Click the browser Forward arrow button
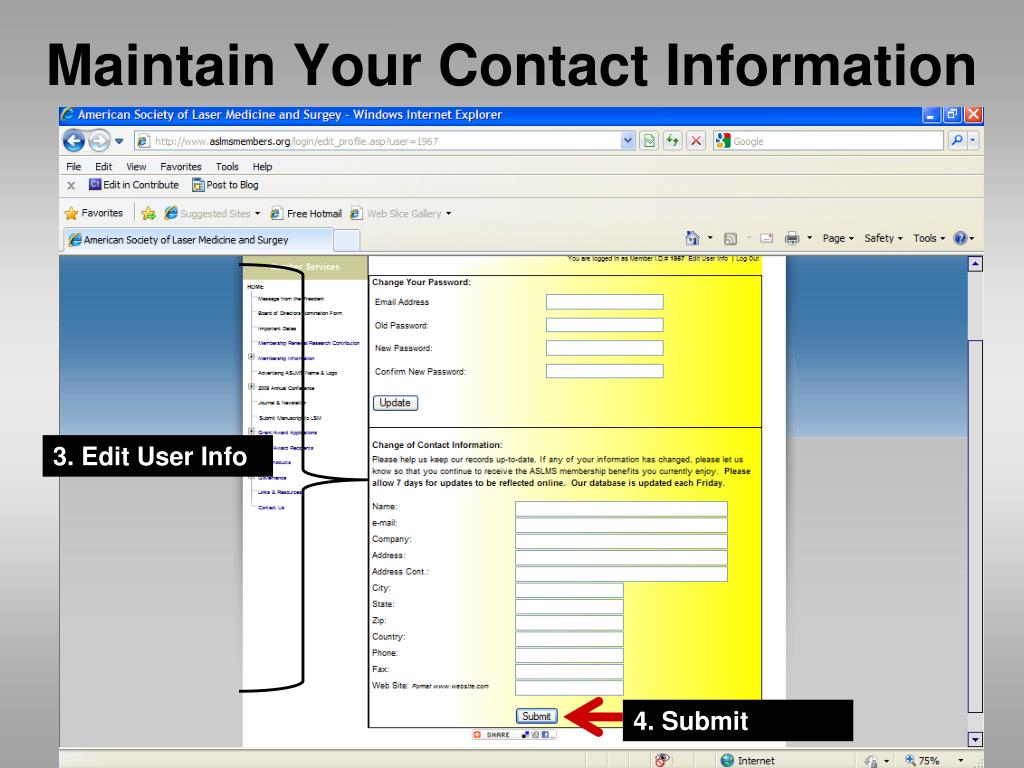1024x768 pixels. point(99,140)
